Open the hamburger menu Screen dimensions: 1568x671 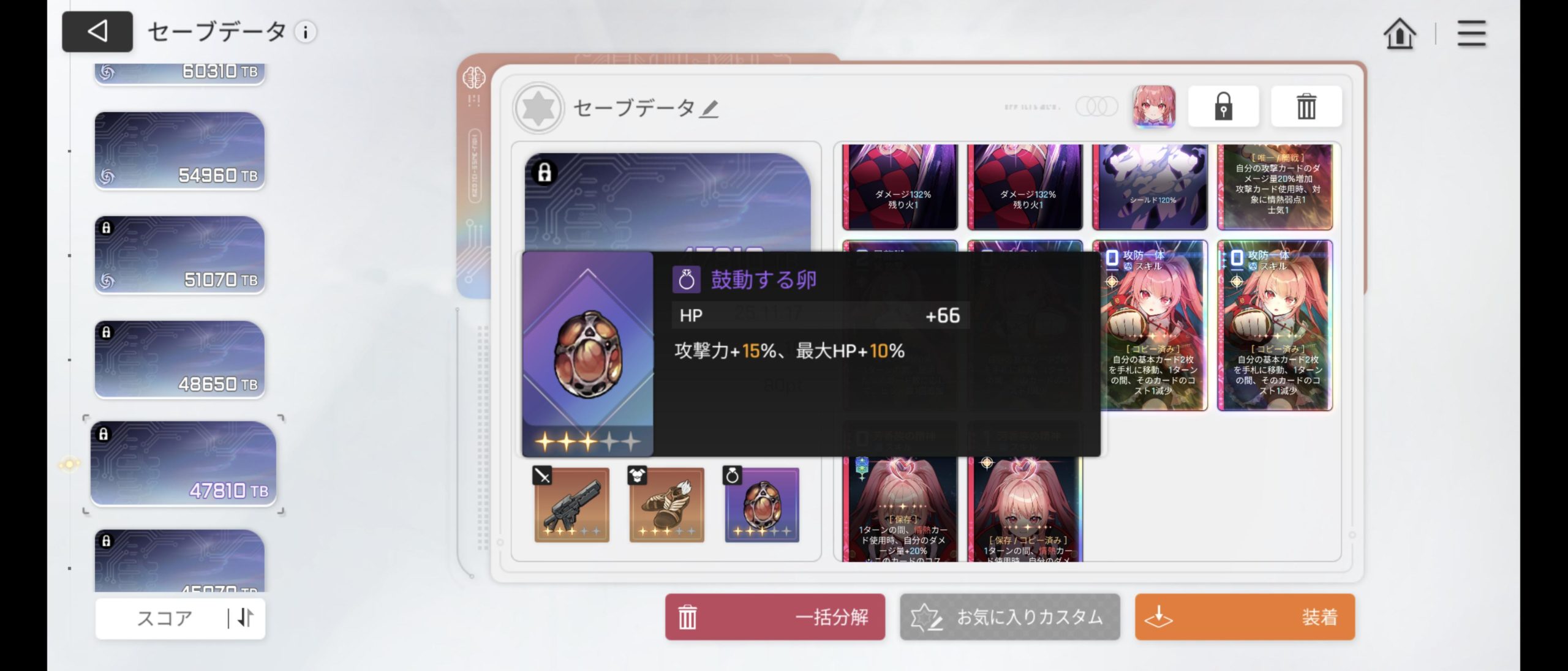(x=1471, y=33)
